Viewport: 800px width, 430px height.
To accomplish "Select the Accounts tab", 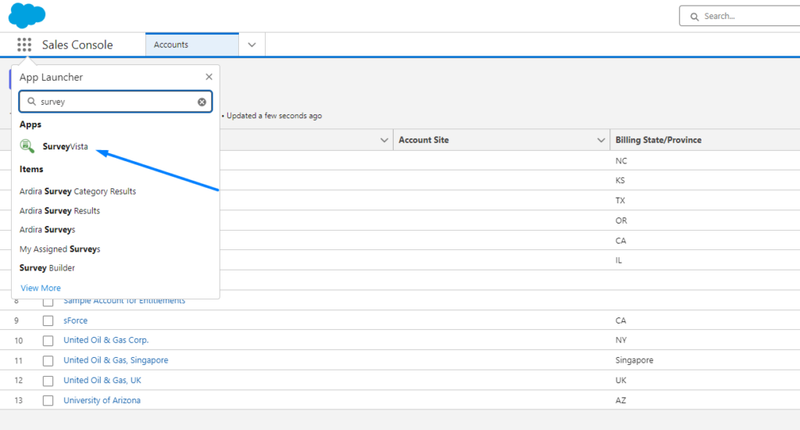I will coord(192,45).
